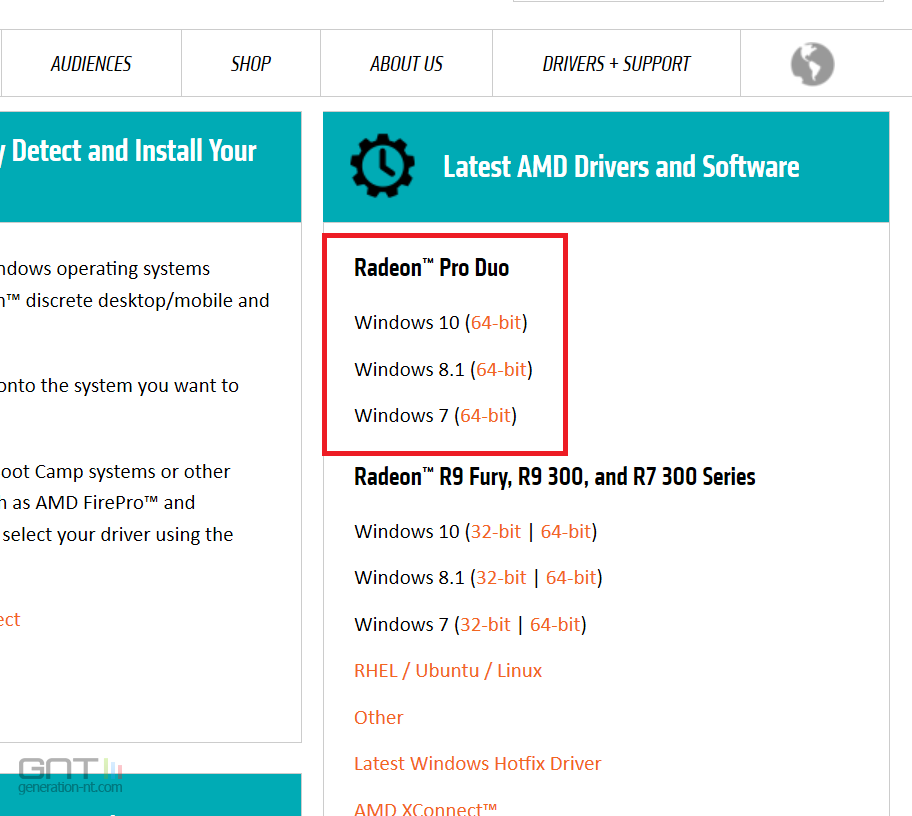Download R9 Fury series Windows 10 64-bit driver
The height and width of the screenshot is (816, 912).
coord(566,531)
